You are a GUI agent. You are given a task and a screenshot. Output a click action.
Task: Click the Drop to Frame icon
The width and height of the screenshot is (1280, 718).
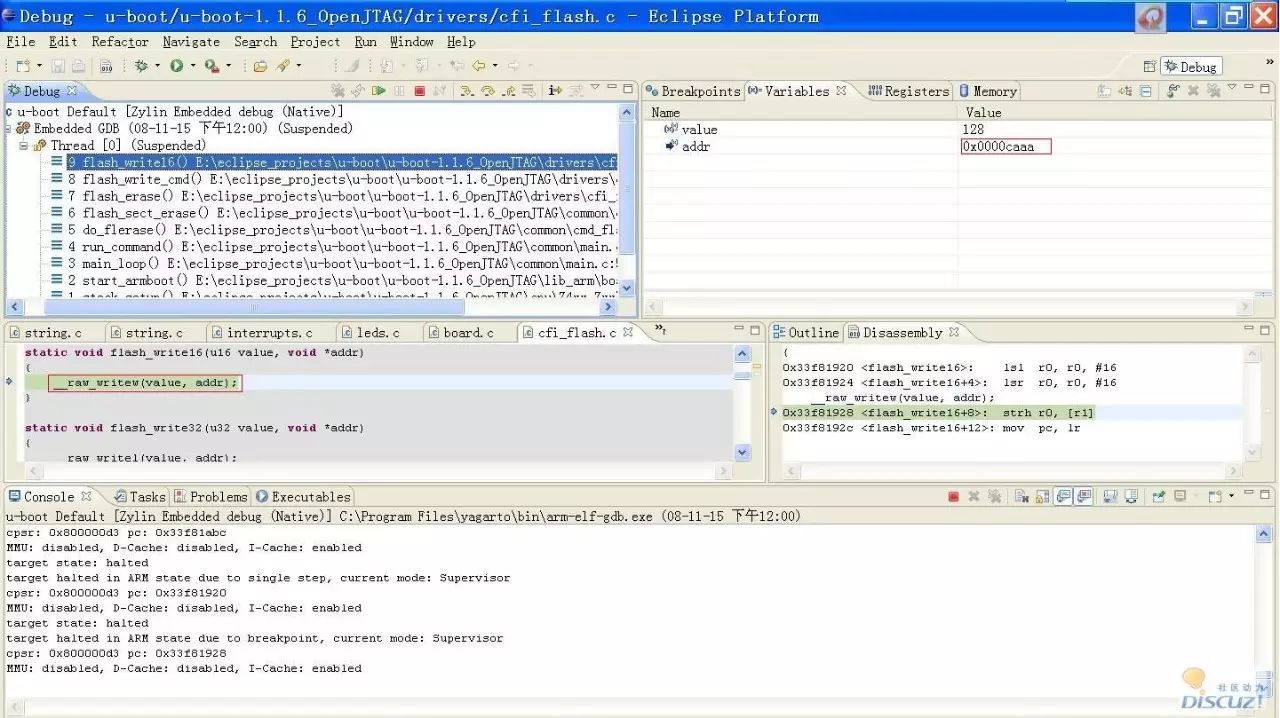pyautogui.click(x=528, y=91)
